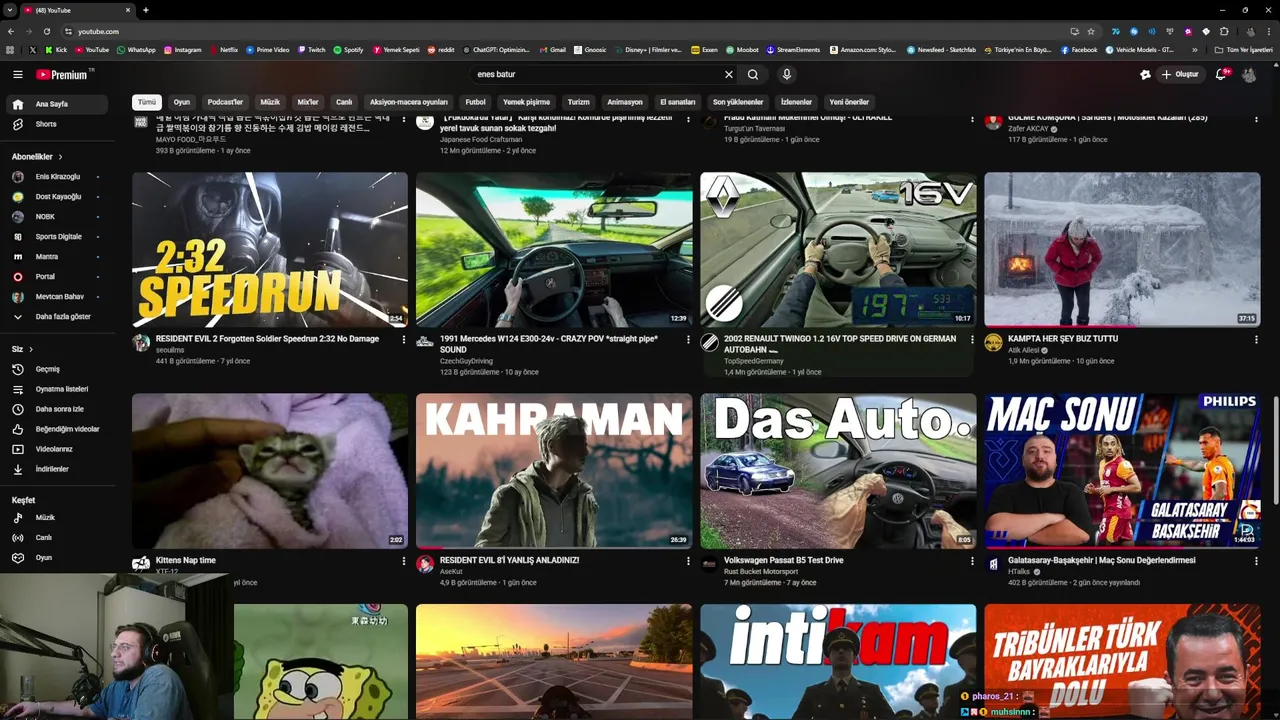1280x720 pixels.
Task: Expand the Siz section chevron
Action: (x=31, y=349)
